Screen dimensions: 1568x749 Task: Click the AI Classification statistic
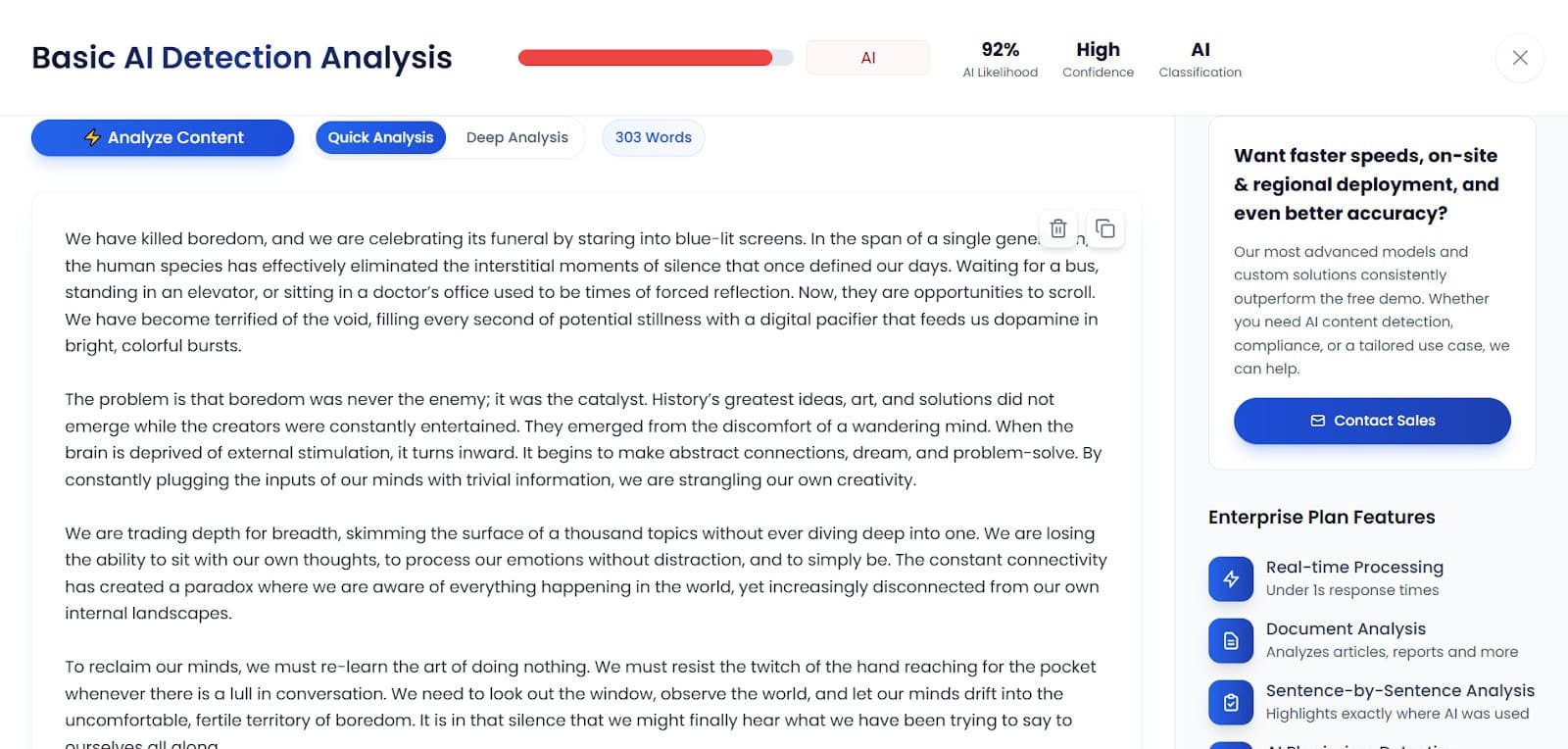(x=1200, y=59)
